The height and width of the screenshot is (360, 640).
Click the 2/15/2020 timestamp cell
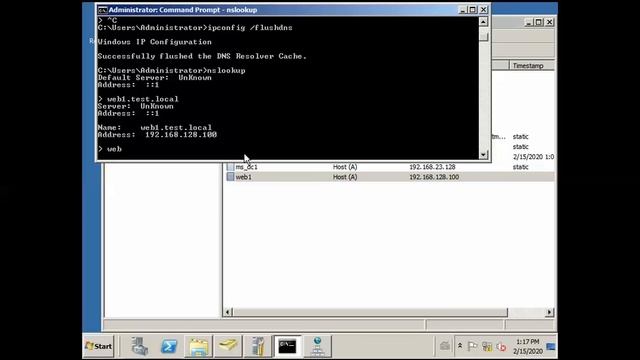[533, 157]
